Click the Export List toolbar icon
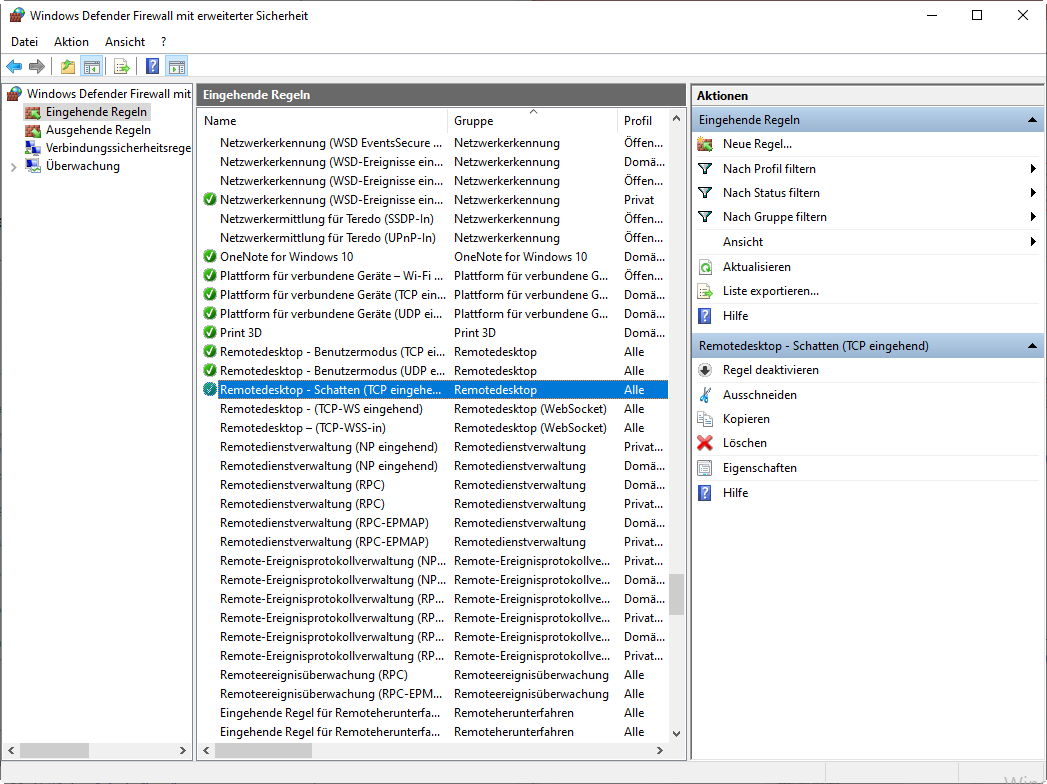This screenshot has width=1047, height=784. [x=121, y=67]
